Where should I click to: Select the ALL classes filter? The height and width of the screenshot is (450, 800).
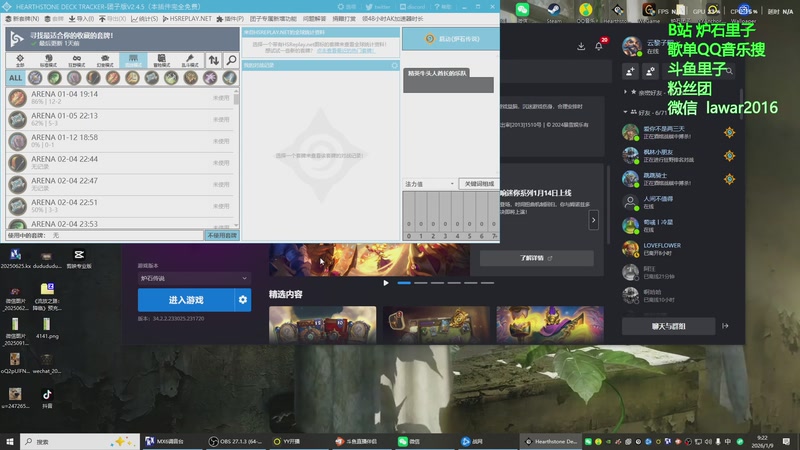[x=16, y=78]
